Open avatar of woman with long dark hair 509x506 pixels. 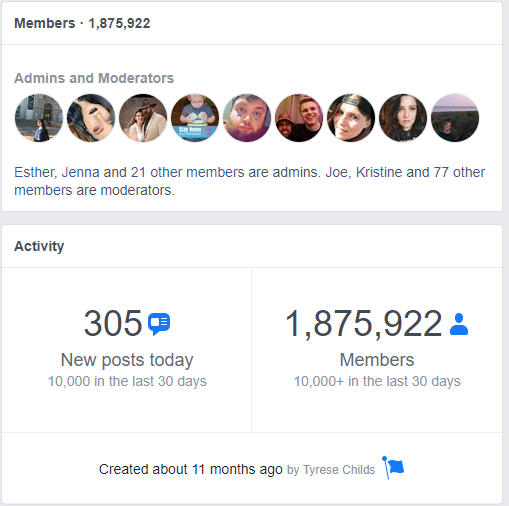pyautogui.click(x=403, y=118)
